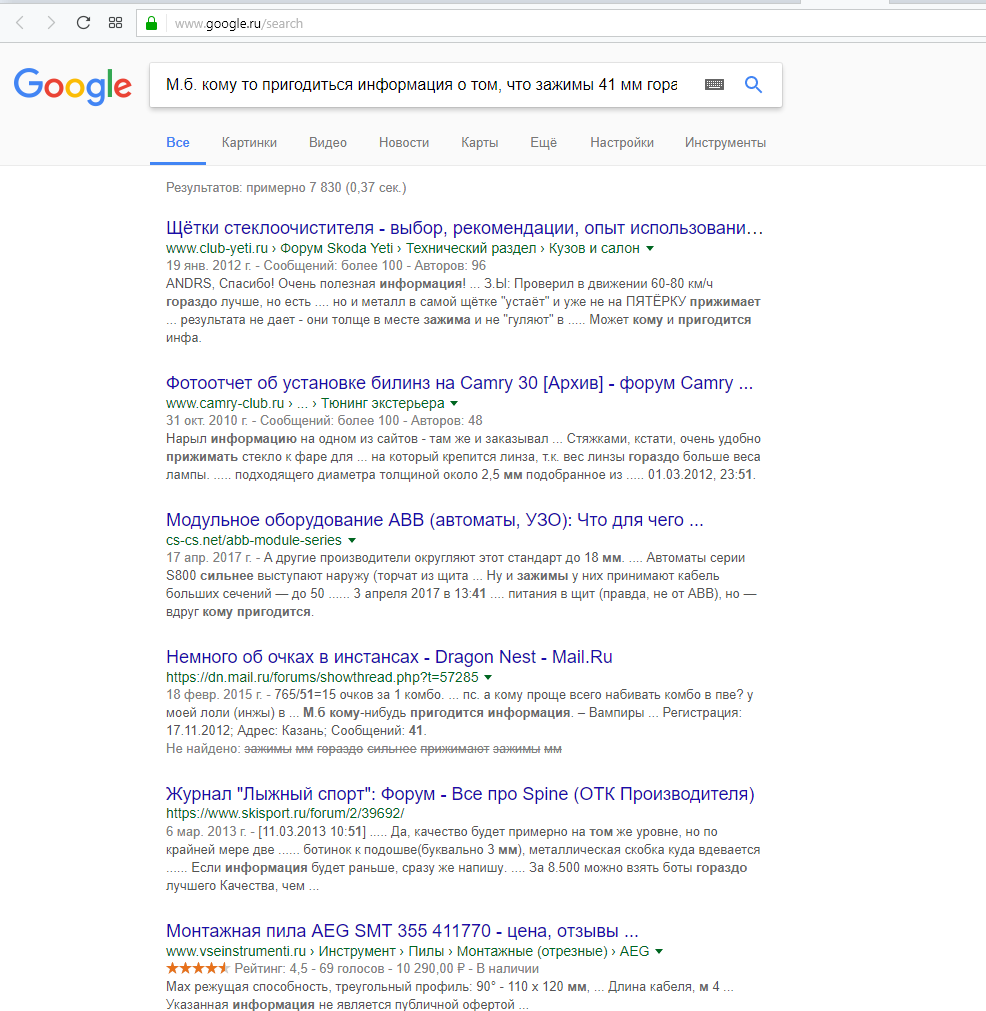The width and height of the screenshot is (986, 1011).
Task: Expand dropdown arrow next to camry-club.ru result
Action: (x=452, y=403)
